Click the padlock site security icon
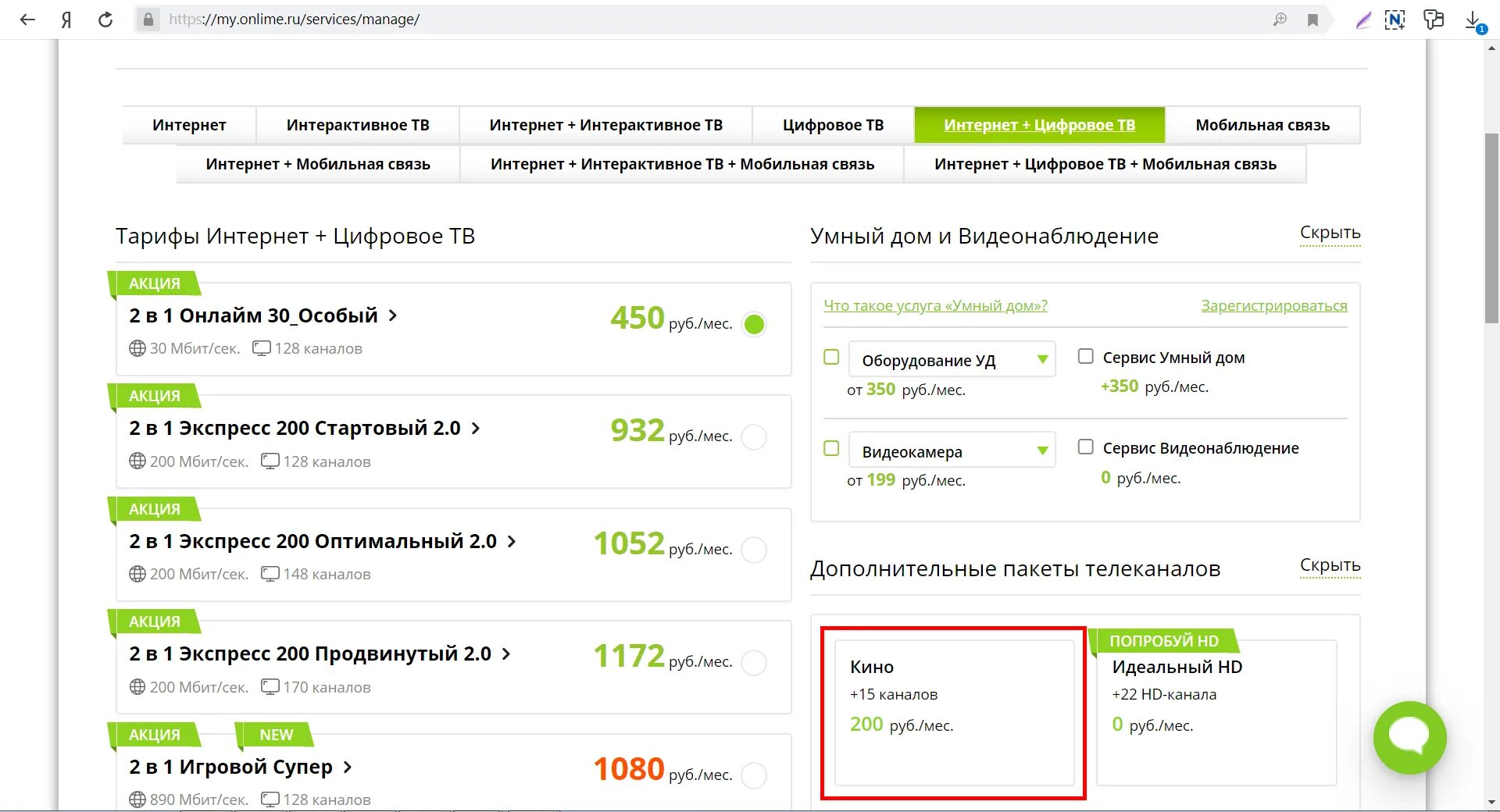Image resolution: width=1500 pixels, height=812 pixels. point(148,20)
